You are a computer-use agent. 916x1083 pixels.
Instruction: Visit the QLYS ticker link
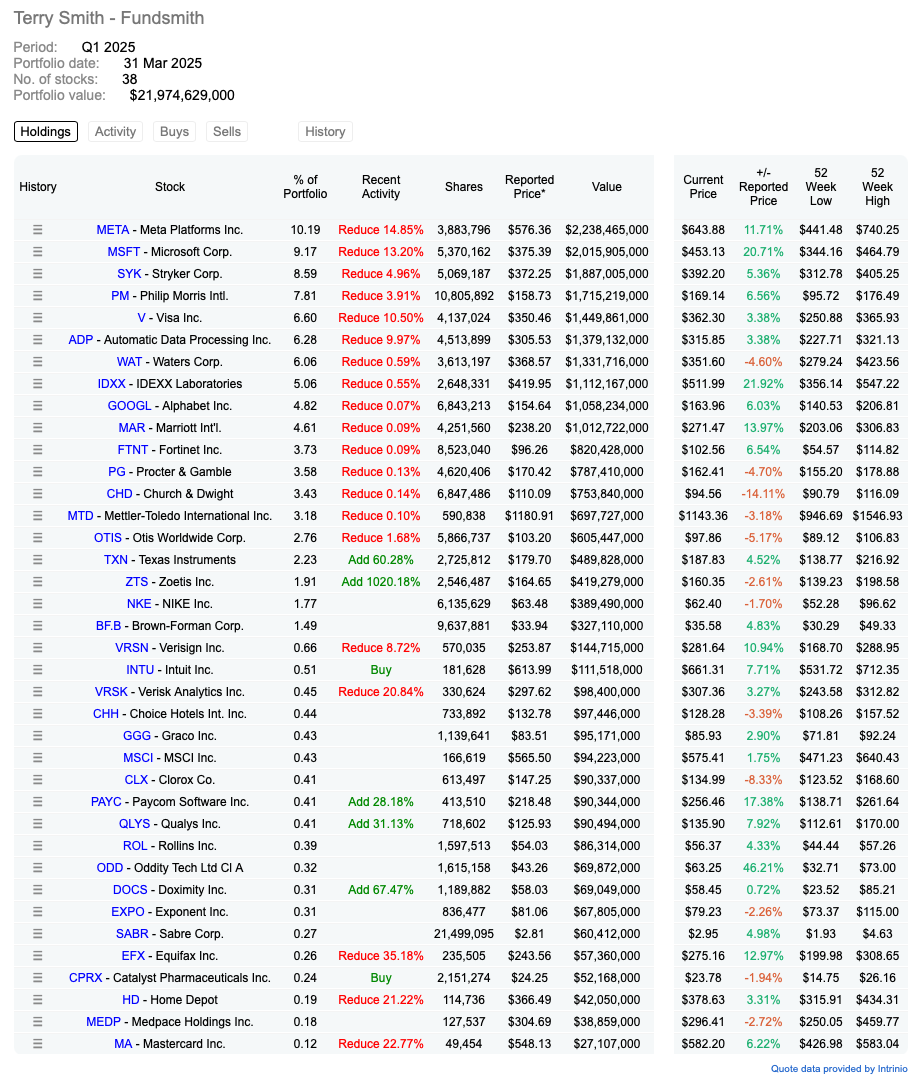pos(134,824)
